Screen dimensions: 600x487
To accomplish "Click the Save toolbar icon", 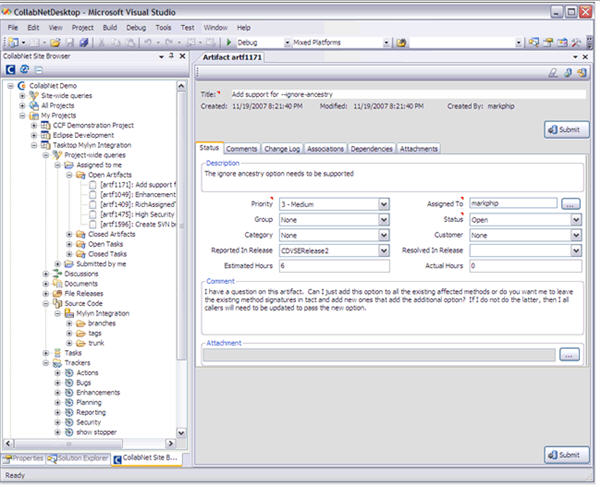I will click(x=70, y=42).
